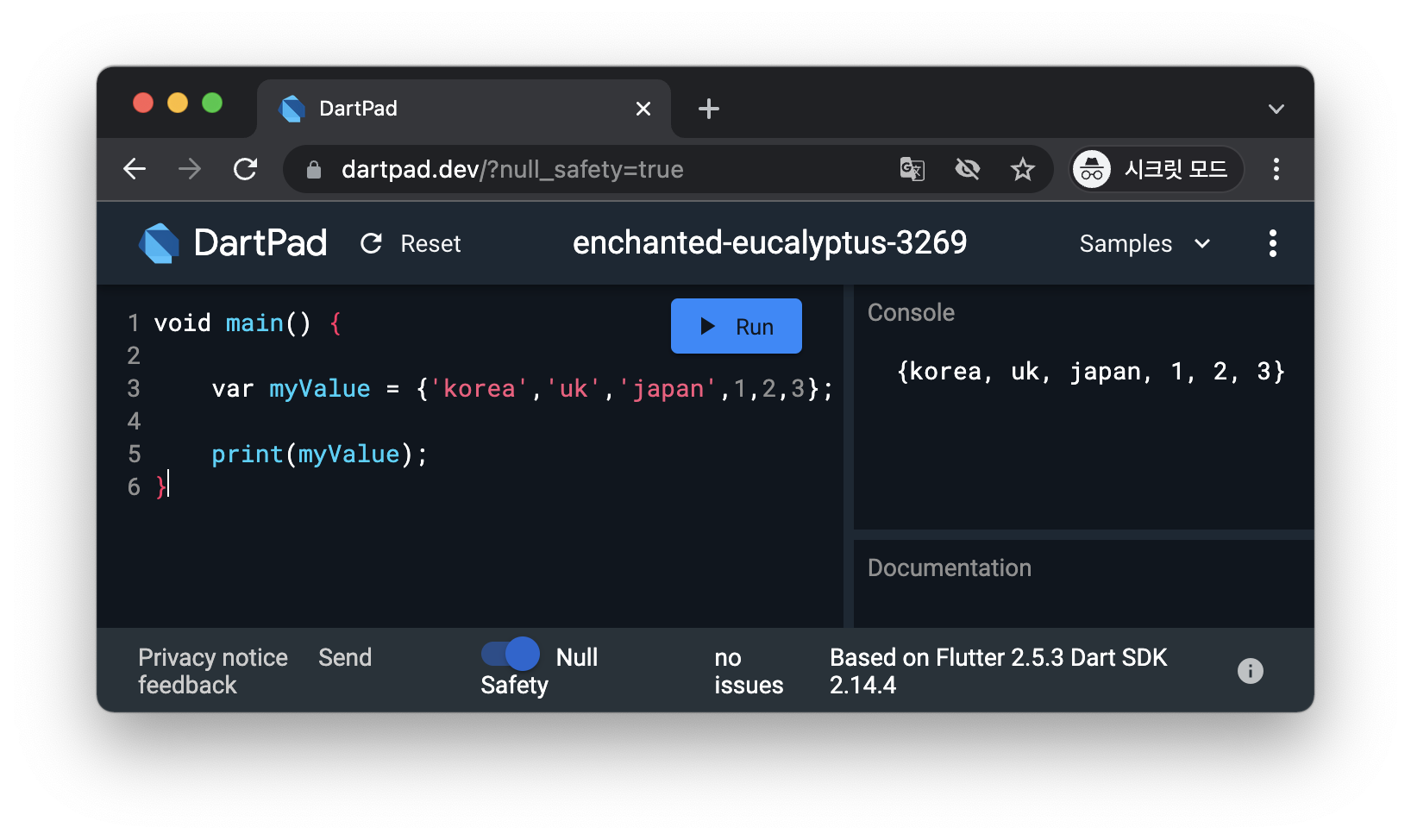Viewport: 1411px width, 840px height.
Task: Click the address bar URL dartpad.dev
Action: coord(512,169)
